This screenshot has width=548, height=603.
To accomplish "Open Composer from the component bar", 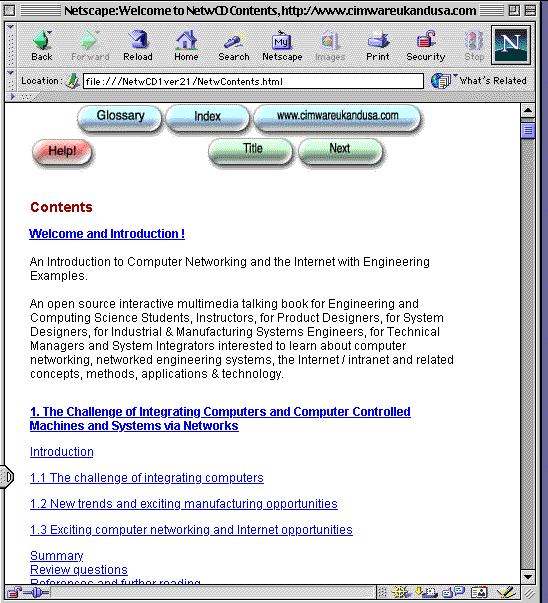I will pyautogui.click(x=506, y=592).
